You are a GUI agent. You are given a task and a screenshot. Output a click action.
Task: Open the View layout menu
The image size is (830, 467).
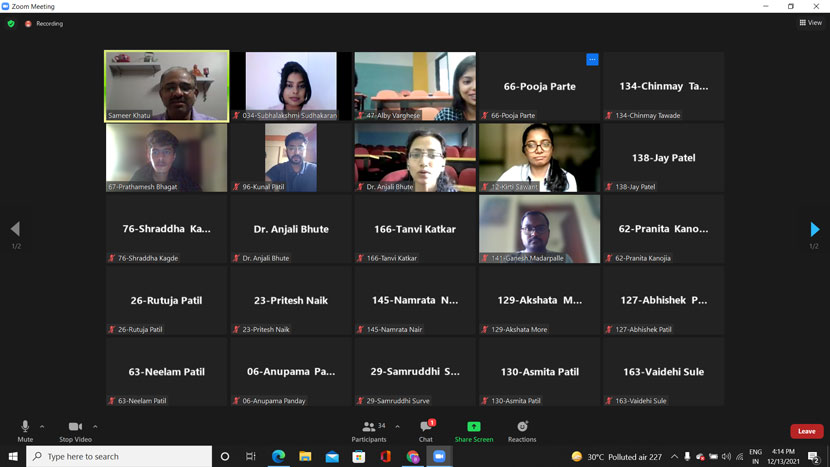[x=811, y=23]
